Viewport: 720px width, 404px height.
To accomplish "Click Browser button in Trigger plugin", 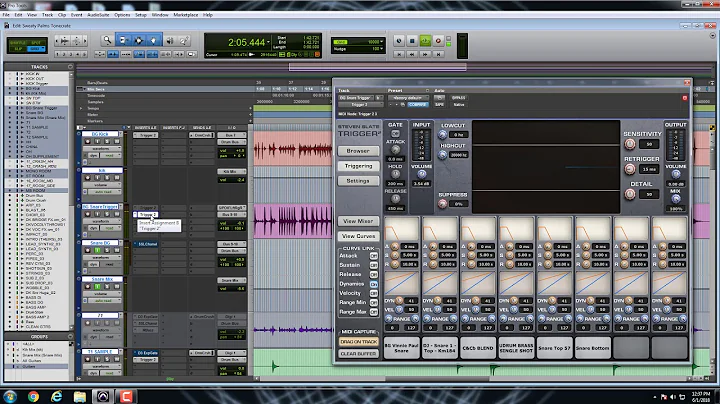I will [358, 151].
